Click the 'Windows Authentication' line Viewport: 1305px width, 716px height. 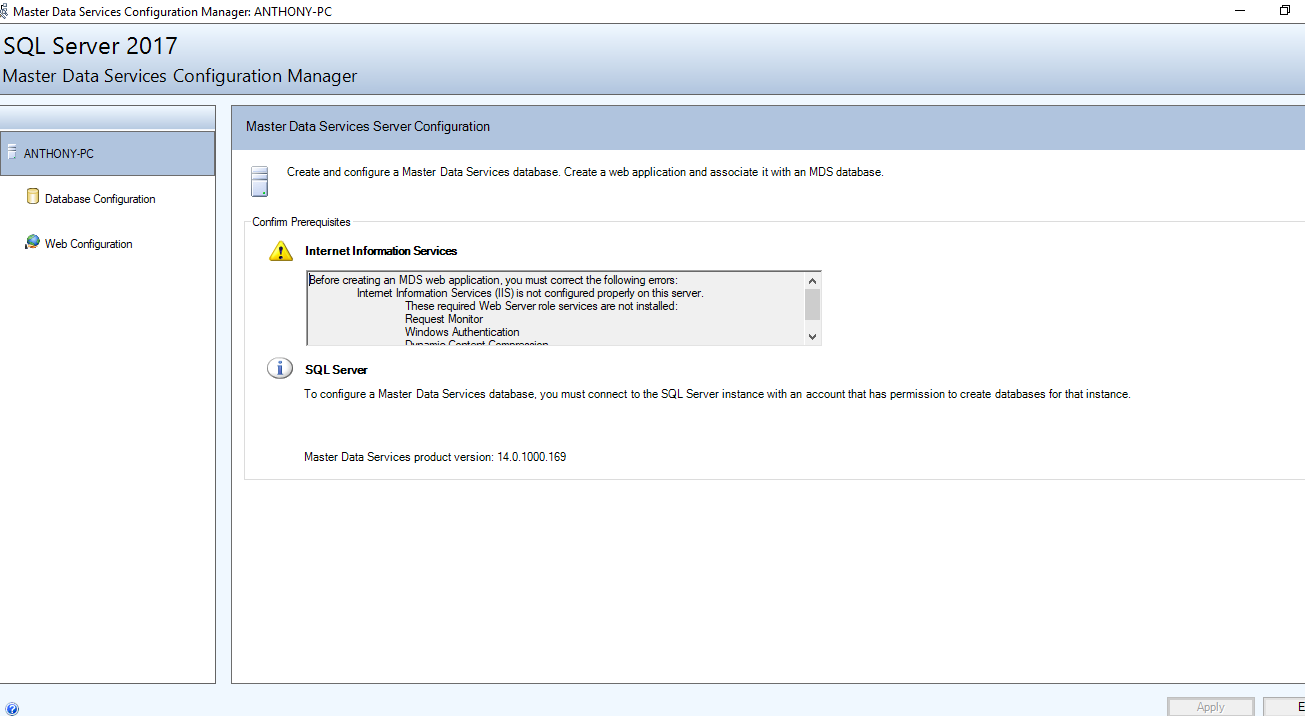[x=462, y=332]
